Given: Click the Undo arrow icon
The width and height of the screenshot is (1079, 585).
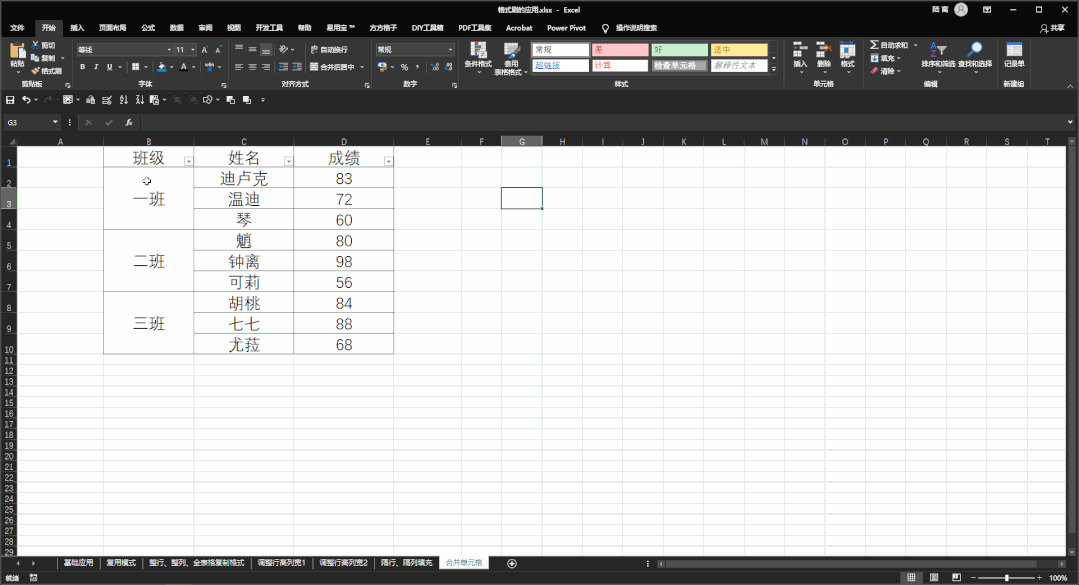Looking at the screenshot, I should click(x=26, y=100).
